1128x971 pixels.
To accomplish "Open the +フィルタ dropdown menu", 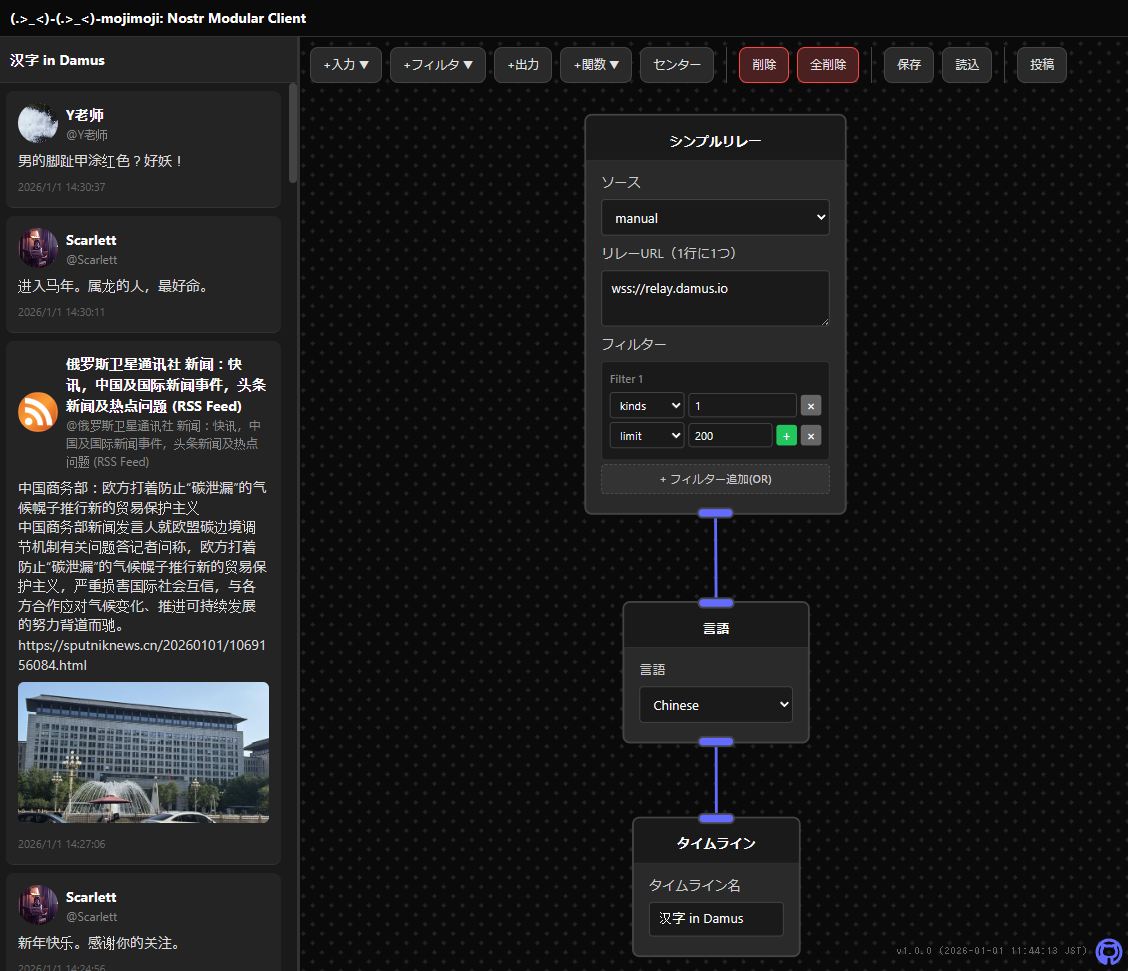I will (438, 65).
